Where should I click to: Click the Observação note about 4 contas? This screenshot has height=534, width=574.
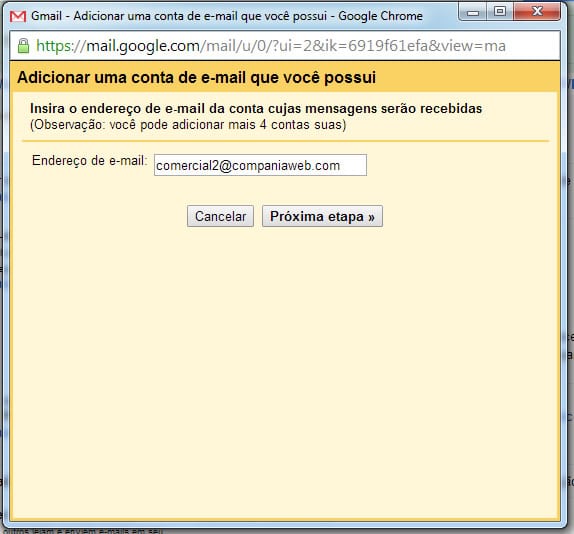pos(188,125)
